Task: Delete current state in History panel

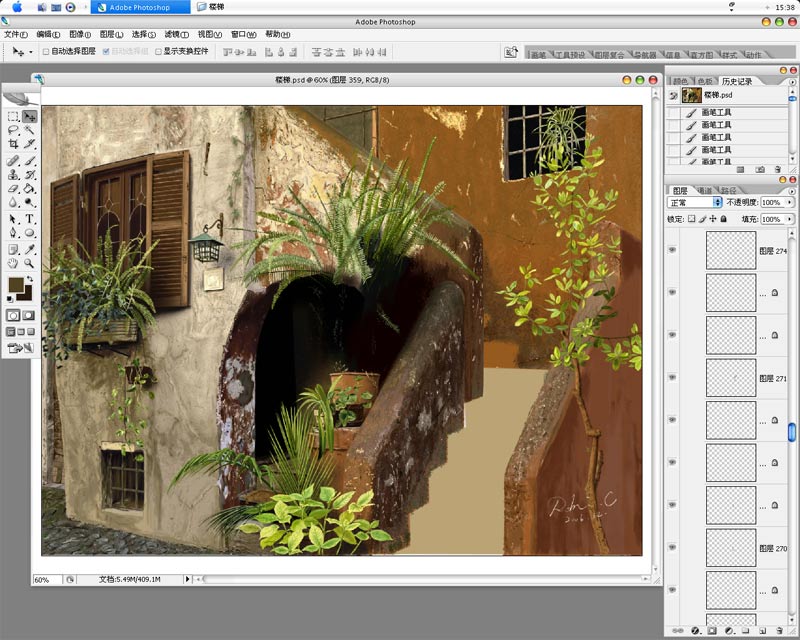Action: (778, 169)
